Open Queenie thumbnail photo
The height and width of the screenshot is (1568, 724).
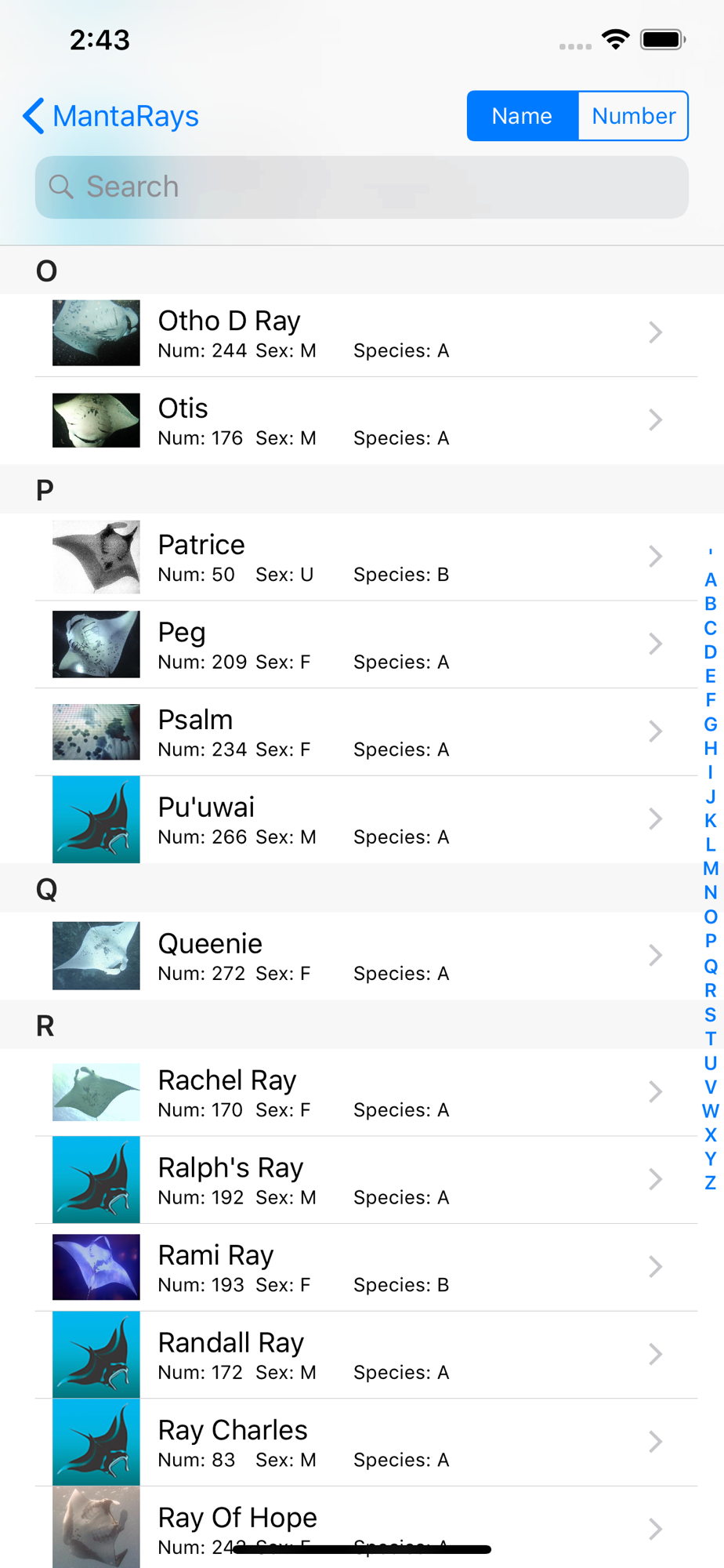[x=96, y=956]
